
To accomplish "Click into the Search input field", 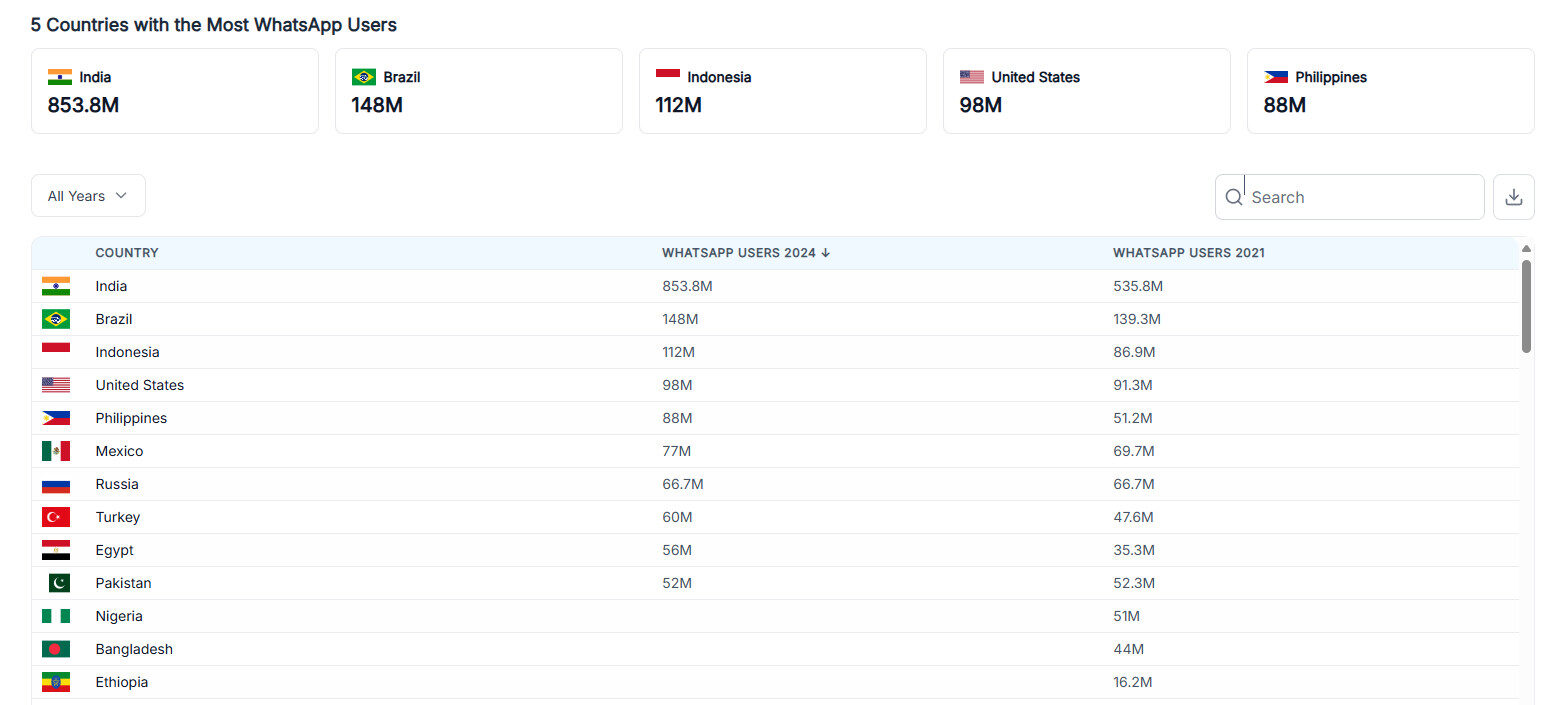I will 1360,198.
